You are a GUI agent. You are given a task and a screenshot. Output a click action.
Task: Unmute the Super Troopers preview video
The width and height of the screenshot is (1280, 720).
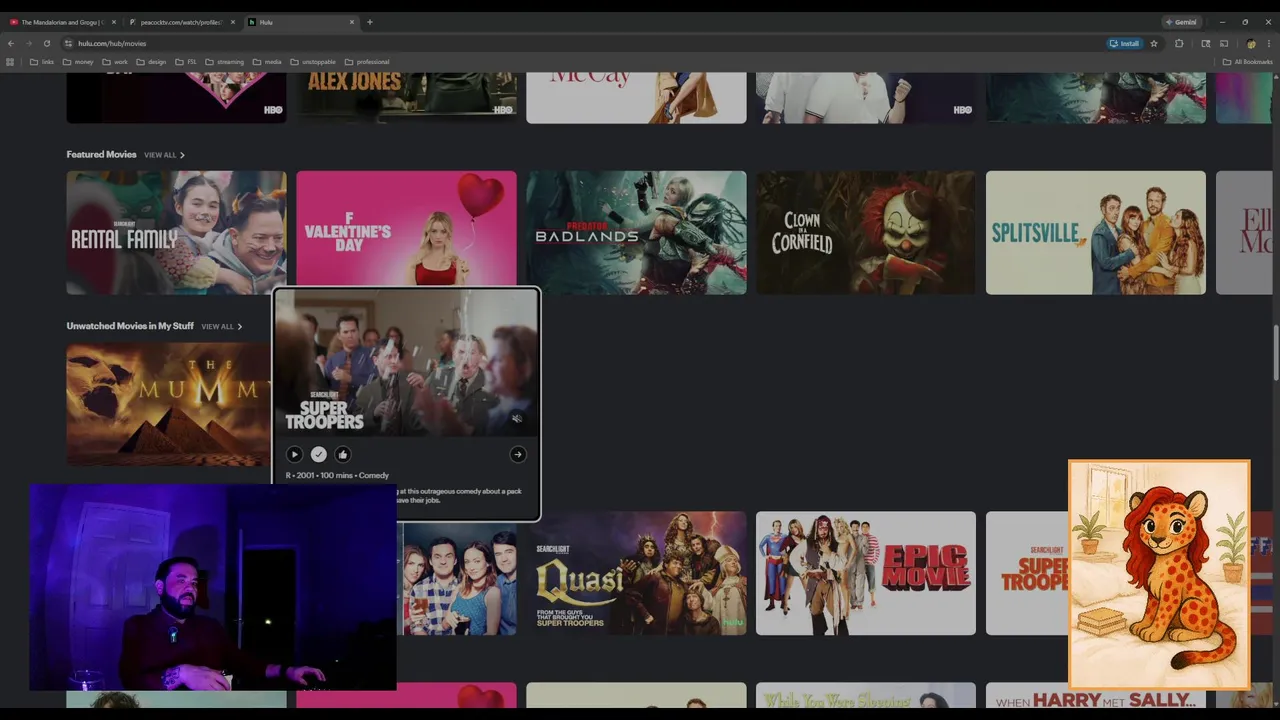tap(517, 419)
